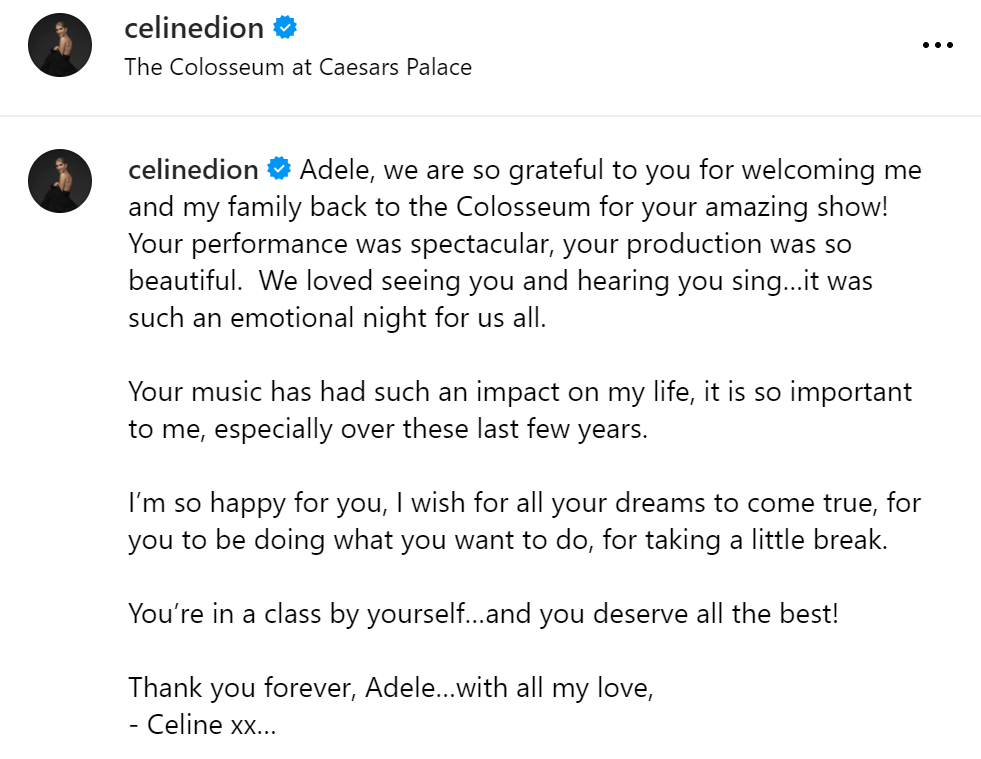The image size is (981, 759).
Task: Click the "Thank you forever, Adele" line
Action: pyautogui.click(x=391, y=688)
